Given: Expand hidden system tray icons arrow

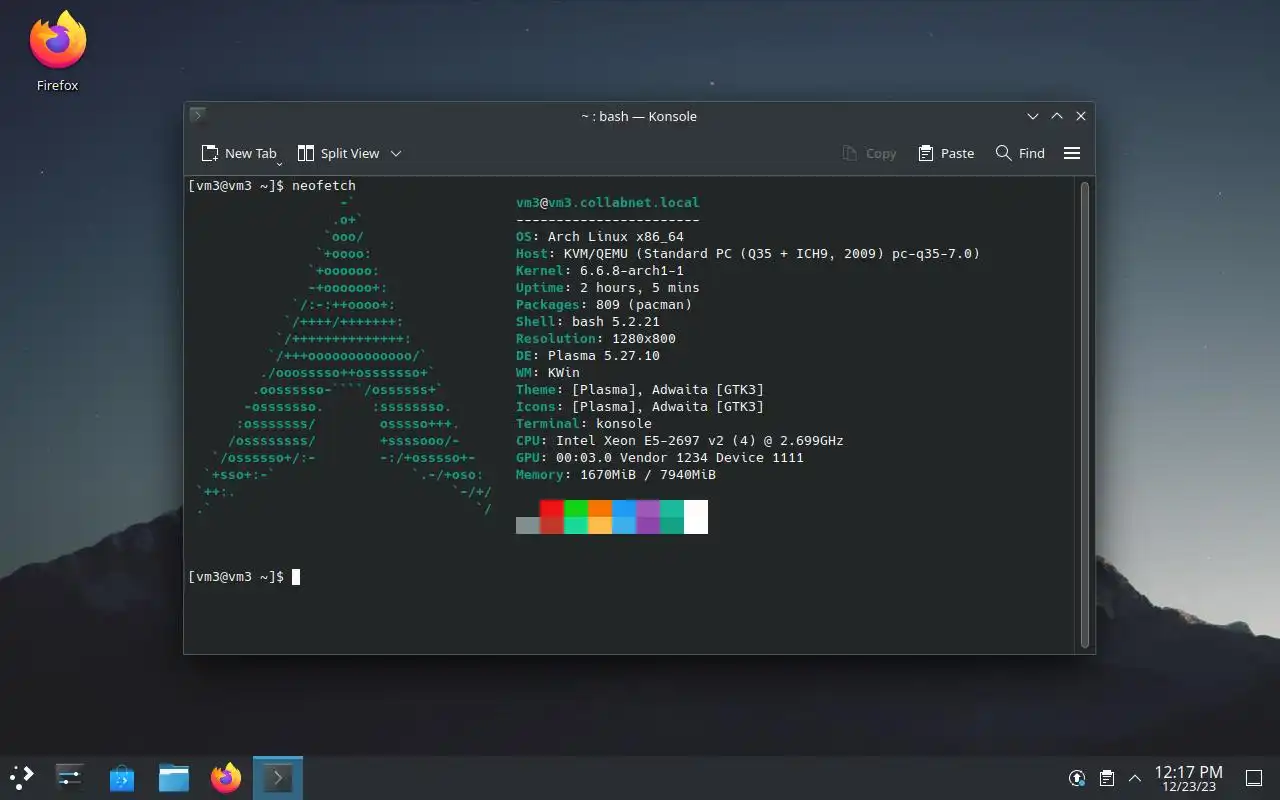Looking at the screenshot, I should [x=1135, y=778].
